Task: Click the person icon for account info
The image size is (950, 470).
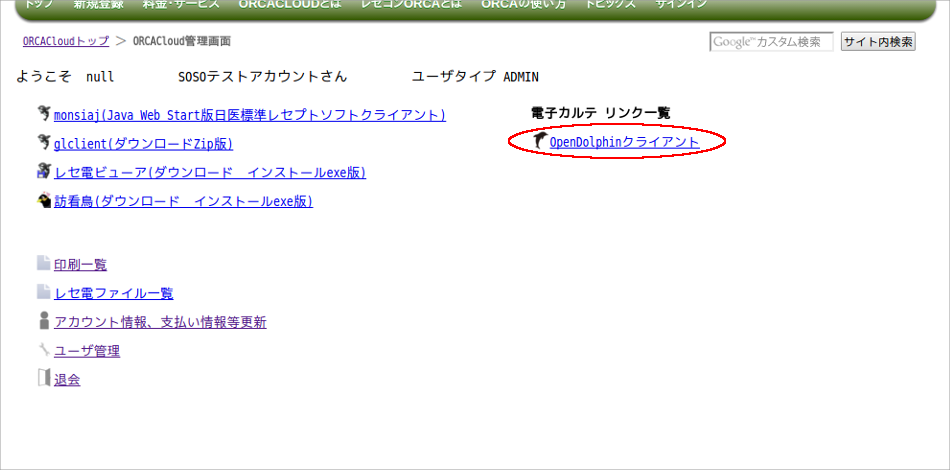Action: [44, 320]
